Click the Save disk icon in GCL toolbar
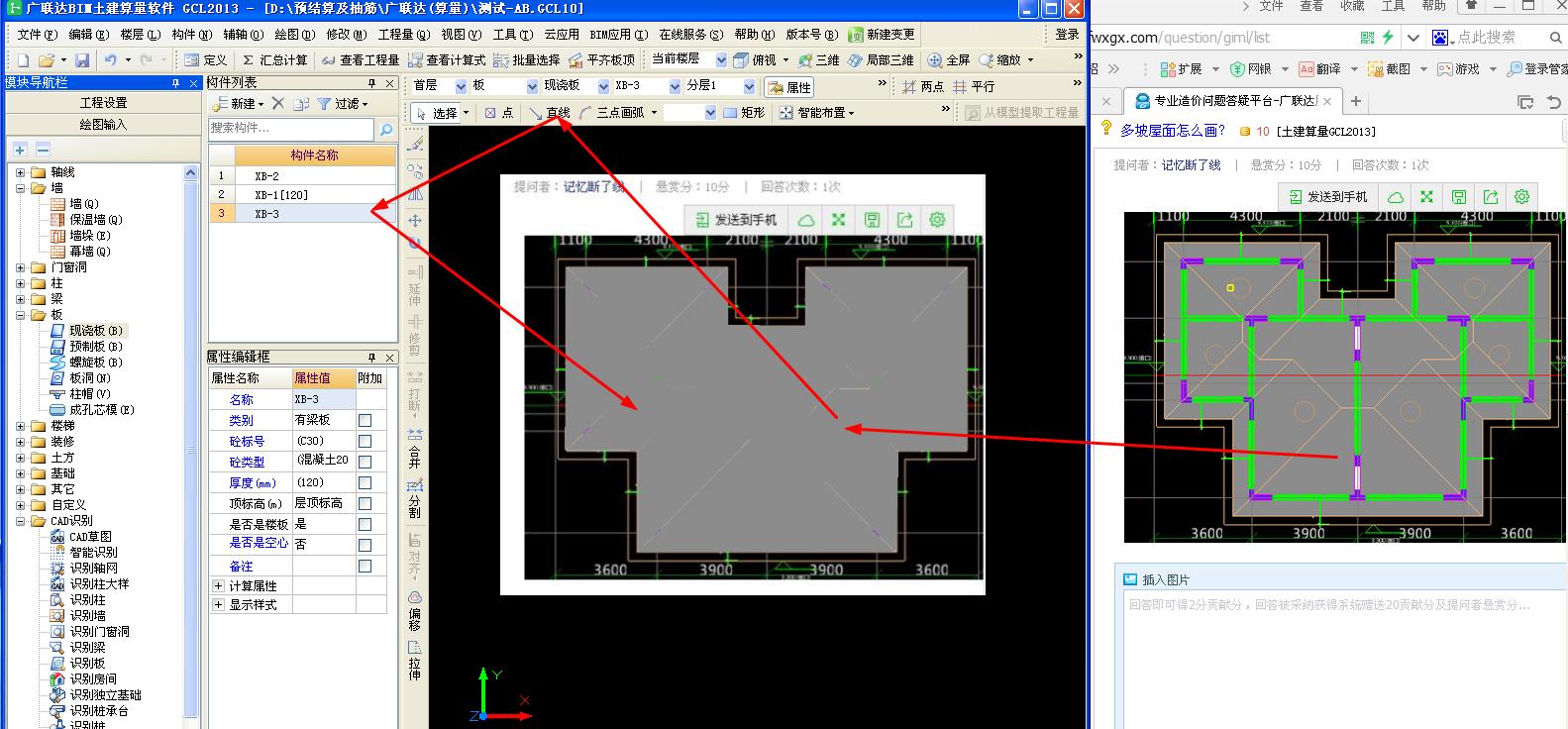Image resolution: width=1568 pixels, height=729 pixels. [82, 60]
